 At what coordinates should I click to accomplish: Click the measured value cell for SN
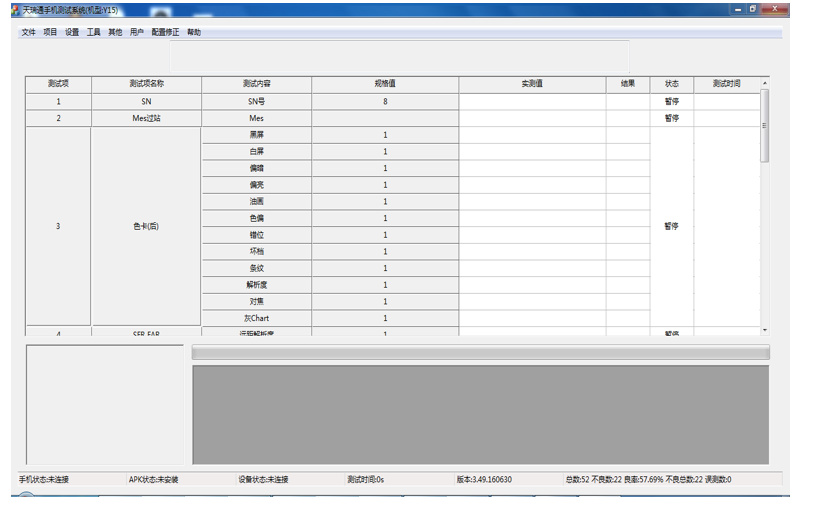(532, 101)
